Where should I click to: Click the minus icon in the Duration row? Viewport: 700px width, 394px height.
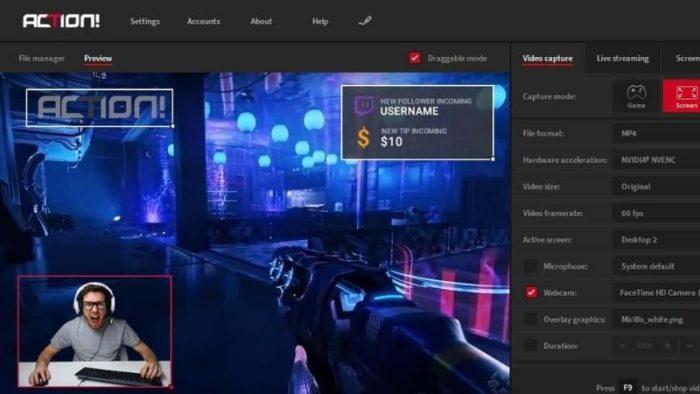621,346
